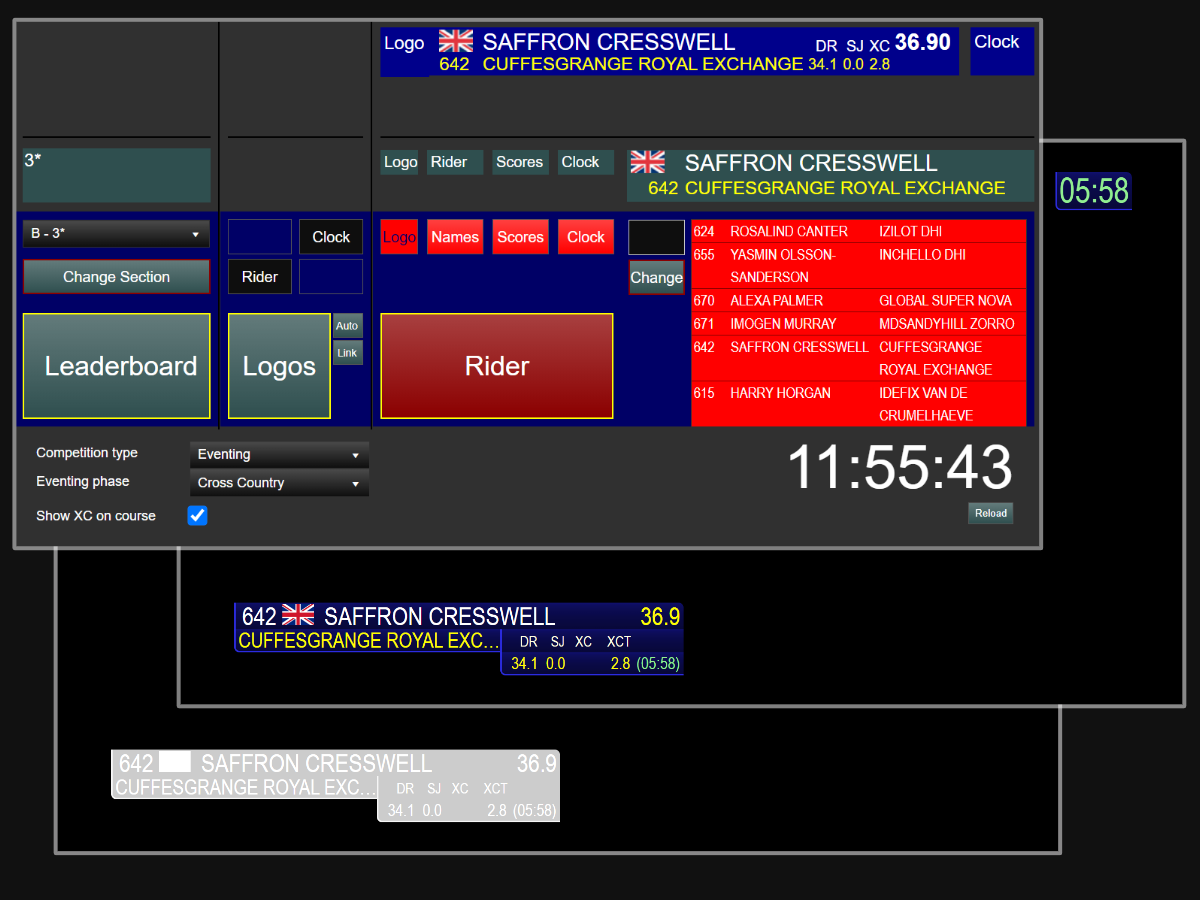Viewport: 1200px width, 900px height.
Task: Toggle the Link button beside Logos
Action: point(347,353)
